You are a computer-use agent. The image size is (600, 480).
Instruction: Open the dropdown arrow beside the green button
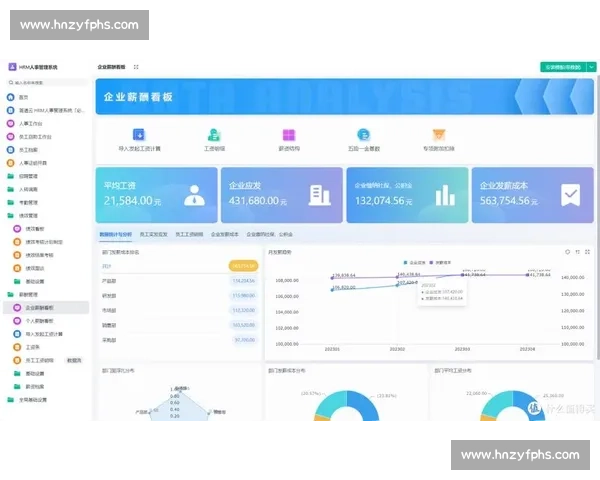point(589,67)
